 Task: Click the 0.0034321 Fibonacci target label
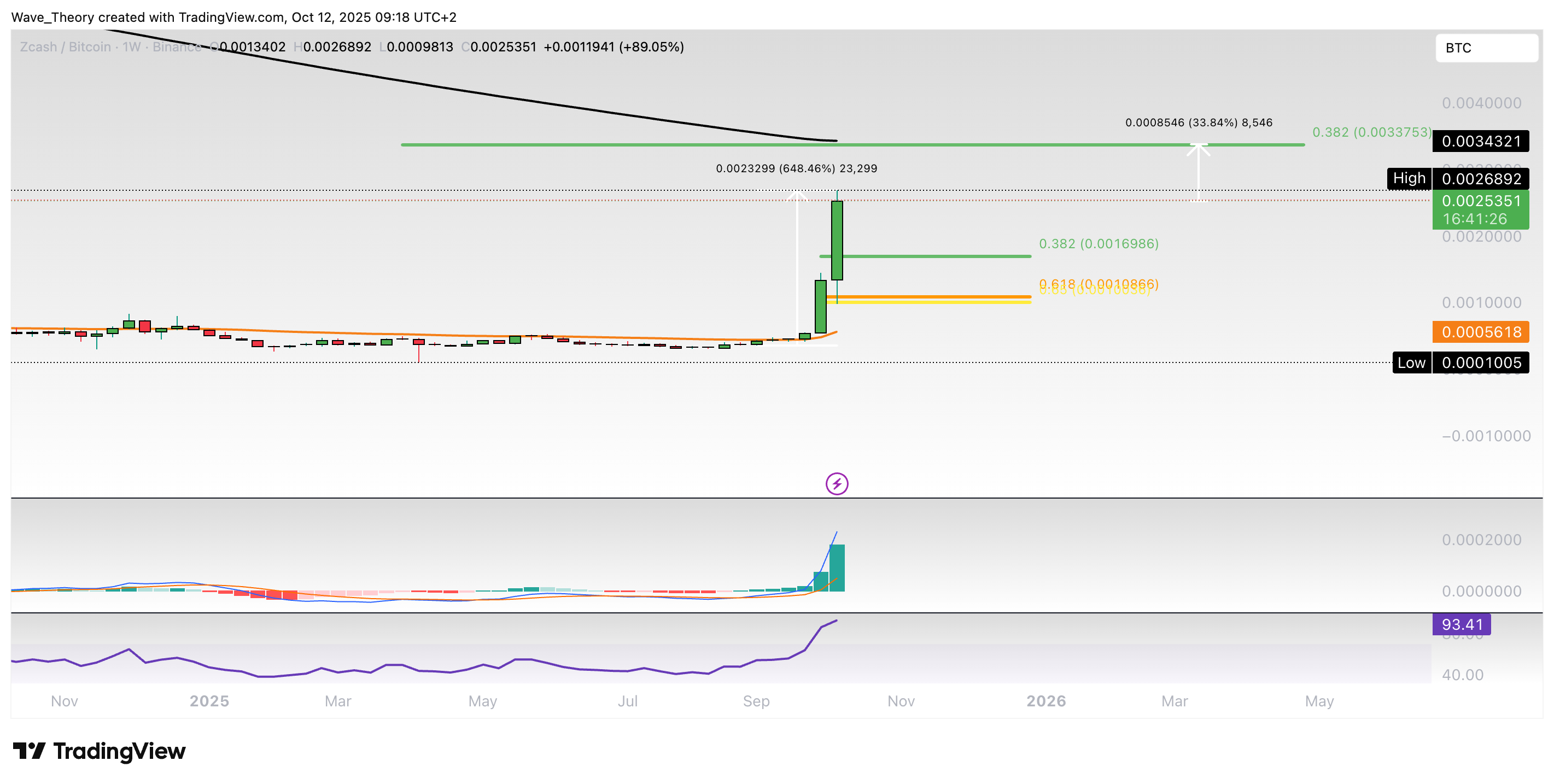point(1482,141)
